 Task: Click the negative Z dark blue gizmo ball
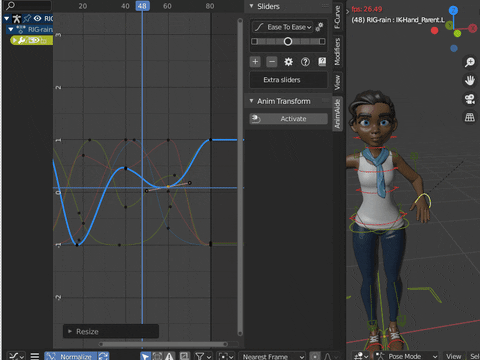point(454,49)
